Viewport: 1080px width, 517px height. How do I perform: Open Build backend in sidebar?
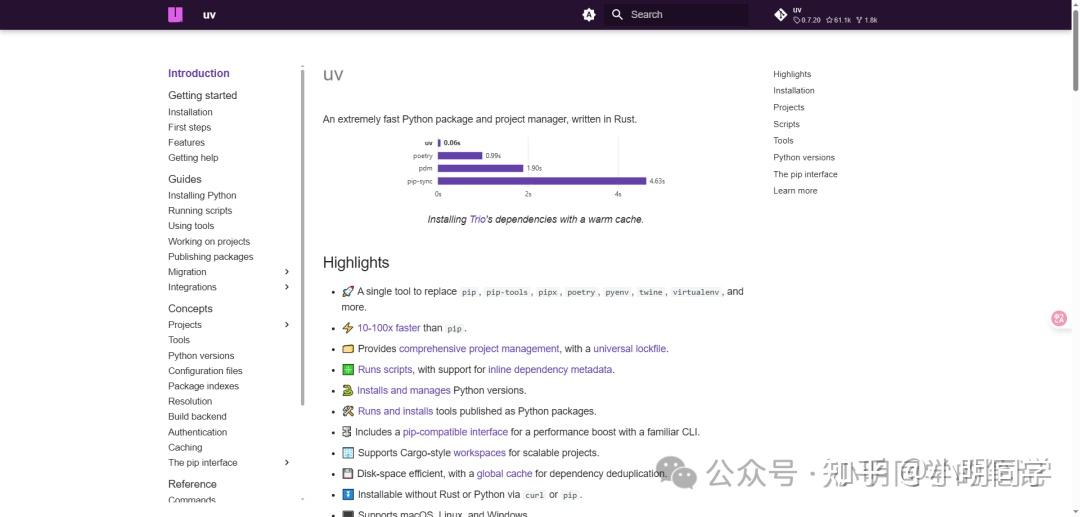coord(197,416)
